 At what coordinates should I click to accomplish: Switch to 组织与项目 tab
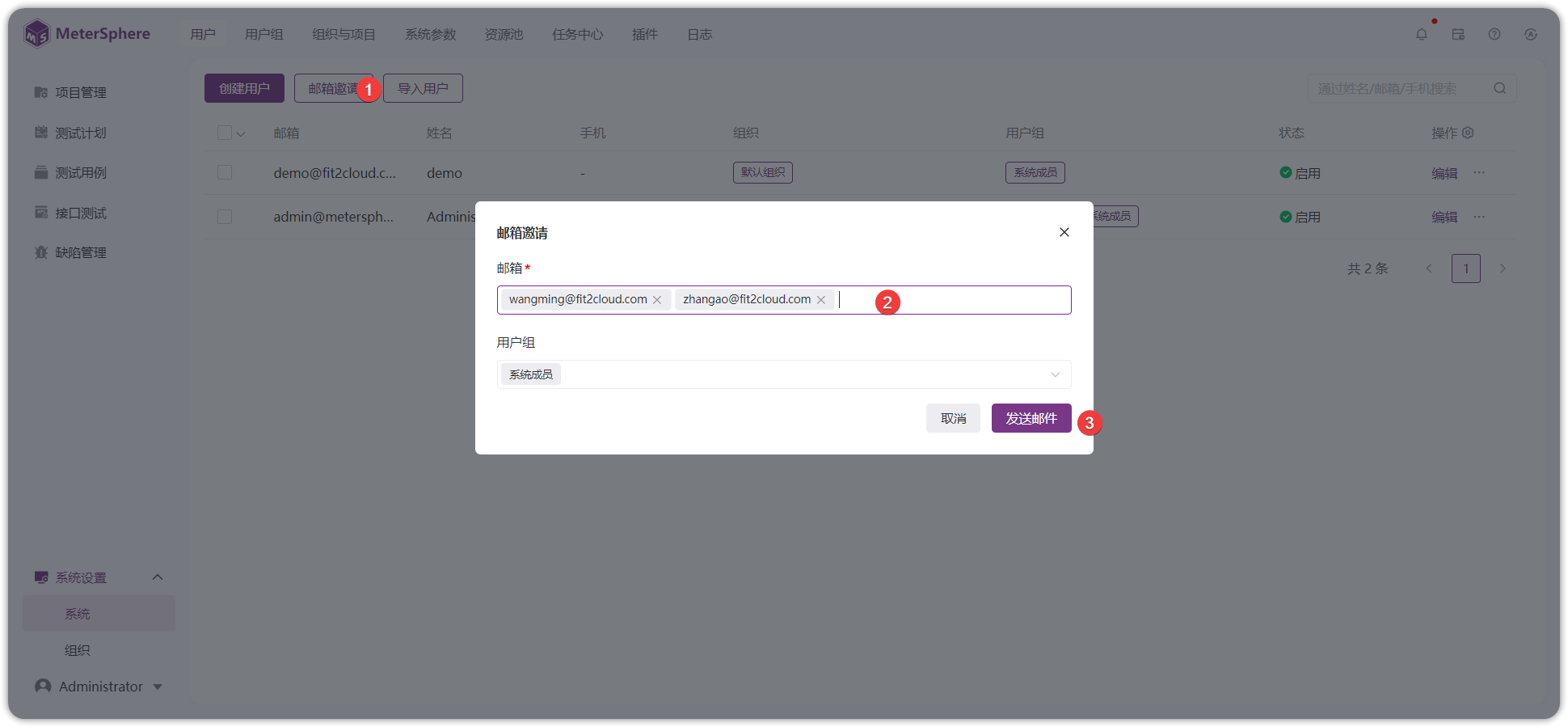click(x=344, y=34)
